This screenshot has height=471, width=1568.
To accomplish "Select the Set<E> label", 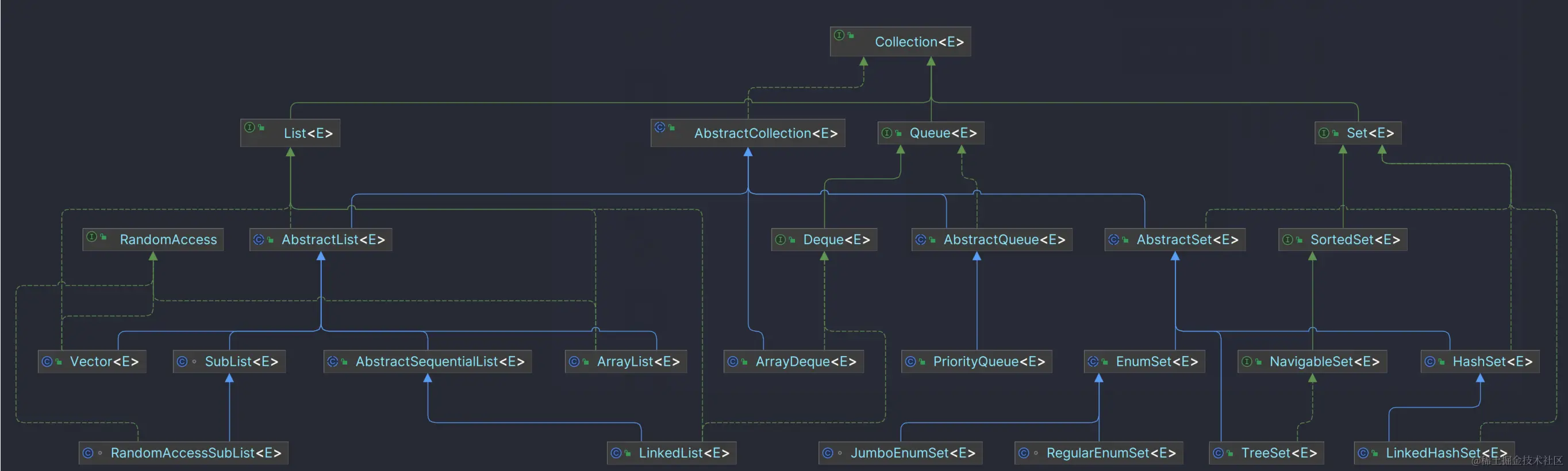I will [1370, 133].
